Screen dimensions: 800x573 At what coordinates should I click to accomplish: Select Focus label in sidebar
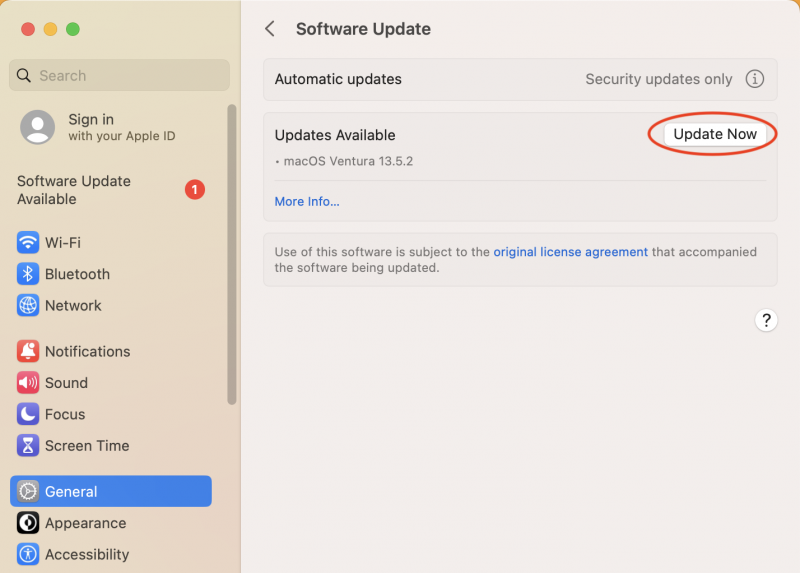click(65, 414)
